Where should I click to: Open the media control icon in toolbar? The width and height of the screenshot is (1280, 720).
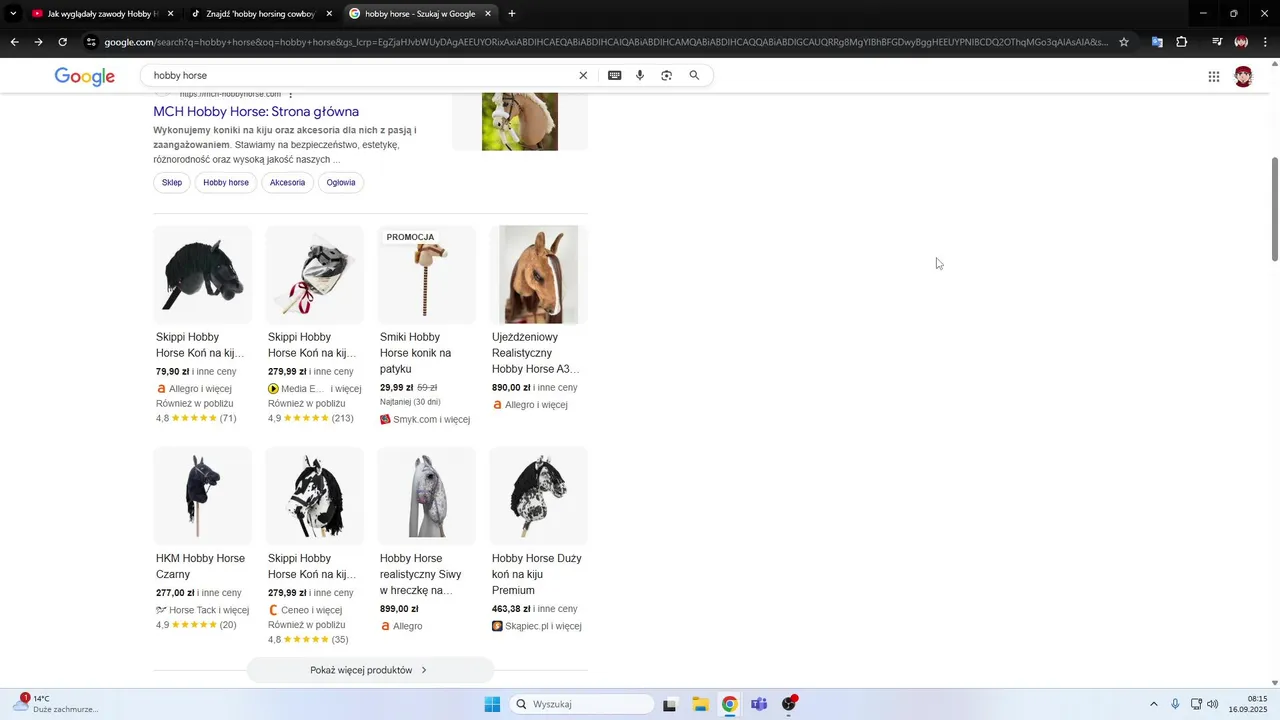[x=1217, y=42]
